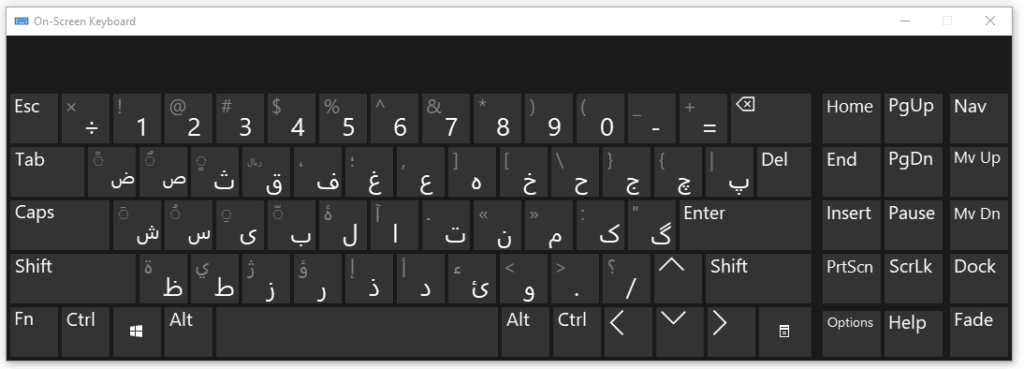
Task: Fade the keyboard with Fade key
Action: pos(978,332)
